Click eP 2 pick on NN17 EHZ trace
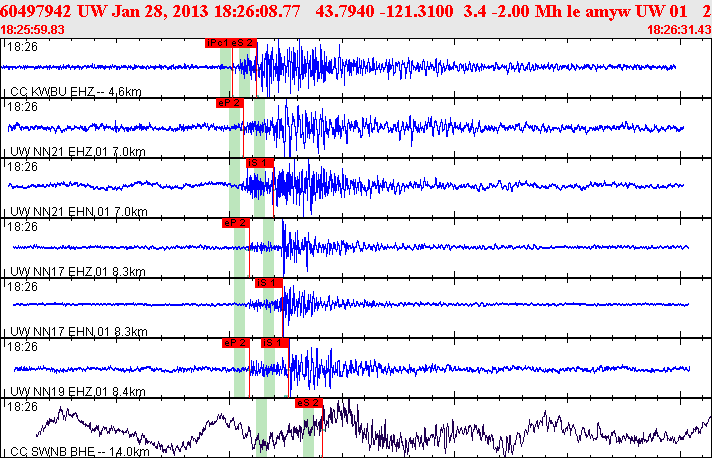712x458 pixels. pyautogui.click(x=235, y=222)
